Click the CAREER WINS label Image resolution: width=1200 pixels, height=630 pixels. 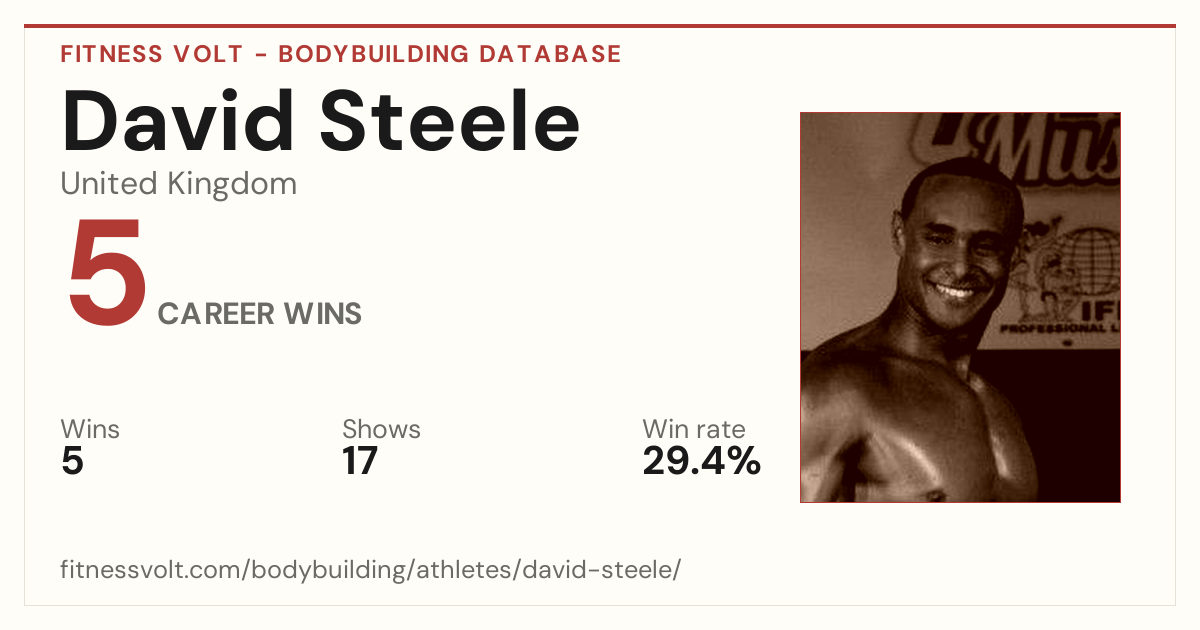click(x=260, y=314)
